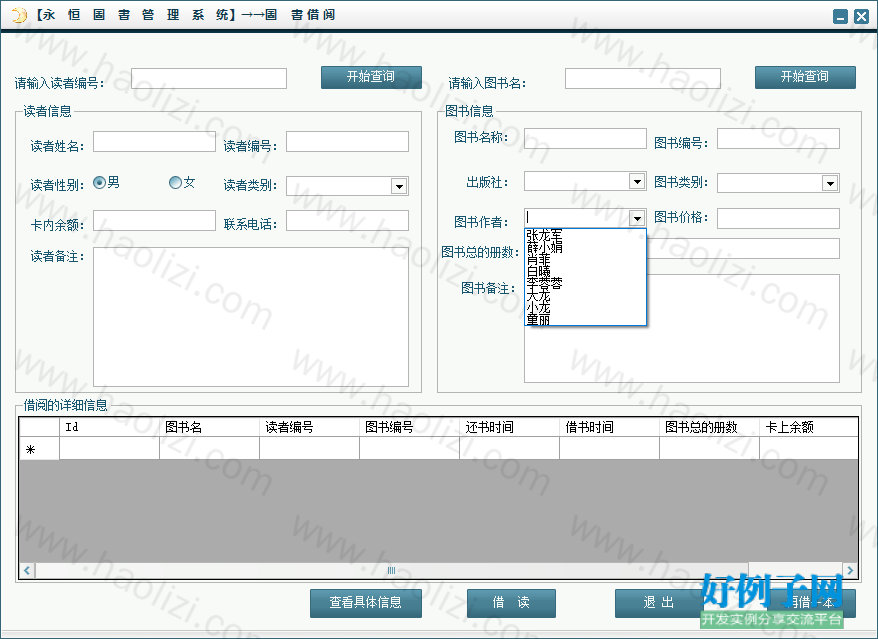The height and width of the screenshot is (639, 878).
Task: Click the 请输入图书名 input field
Action: (x=643, y=78)
